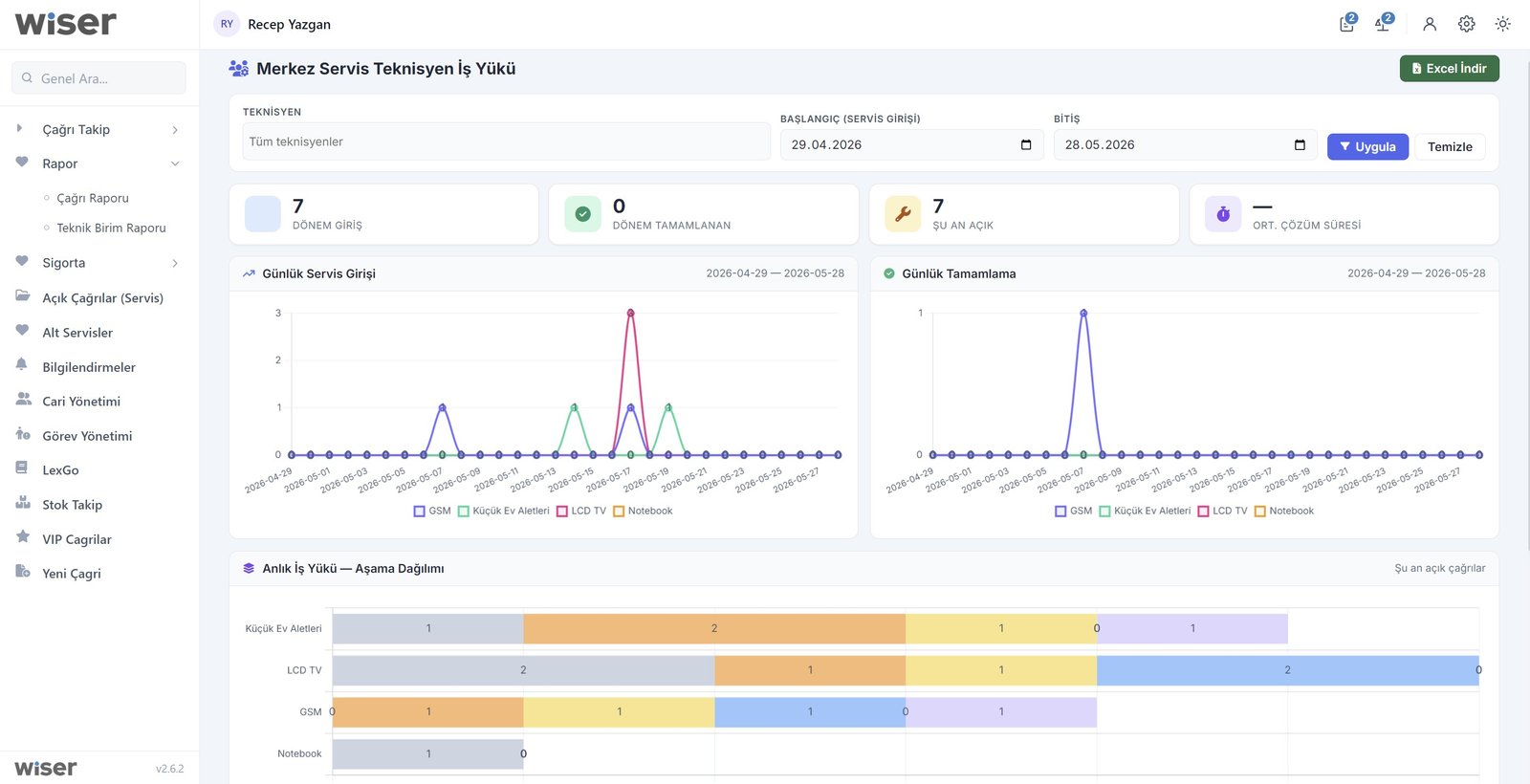Open calendar picker in Bitiş date field

(1300, 144)
